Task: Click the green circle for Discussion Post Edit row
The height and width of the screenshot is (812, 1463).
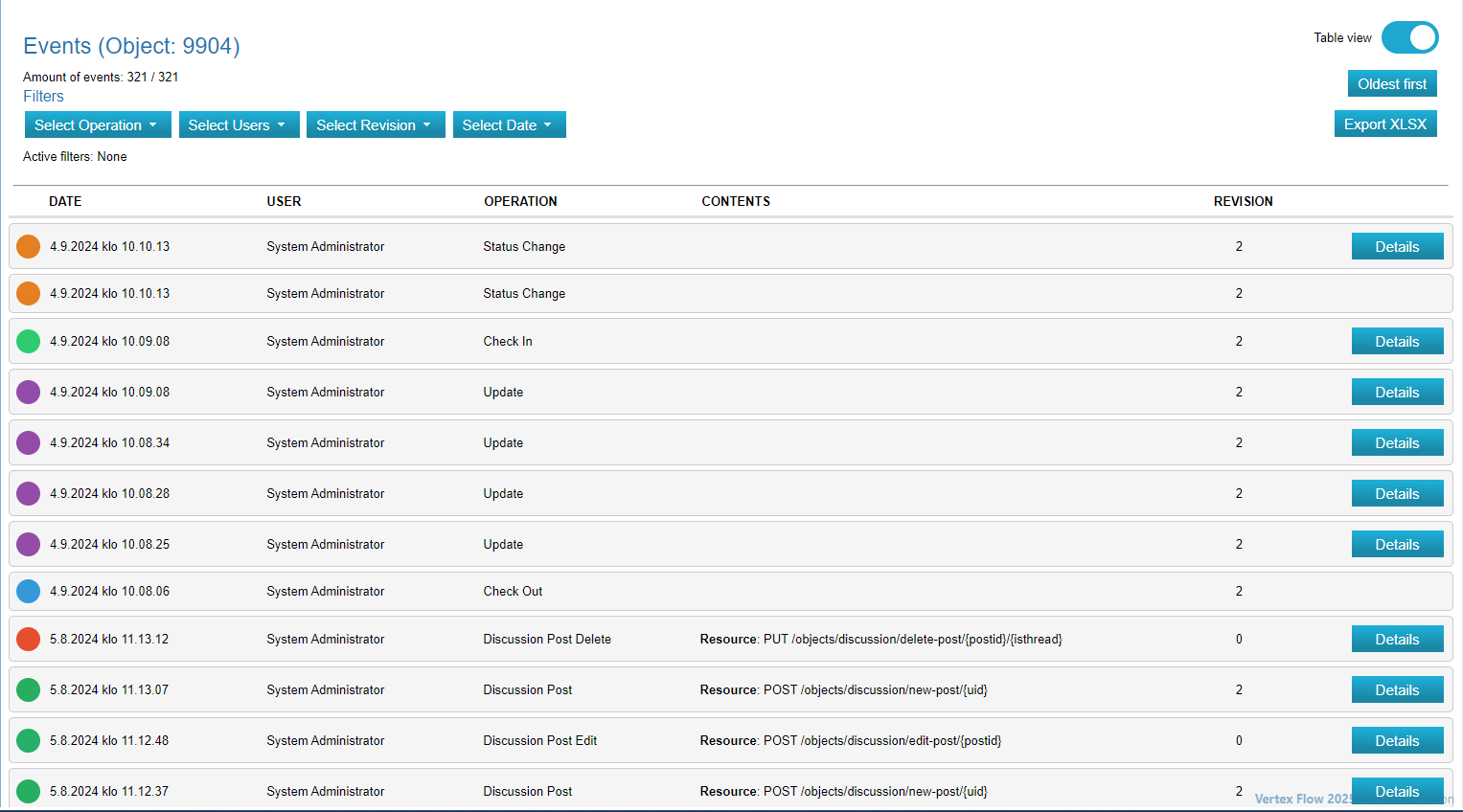Action: point(29,740)
